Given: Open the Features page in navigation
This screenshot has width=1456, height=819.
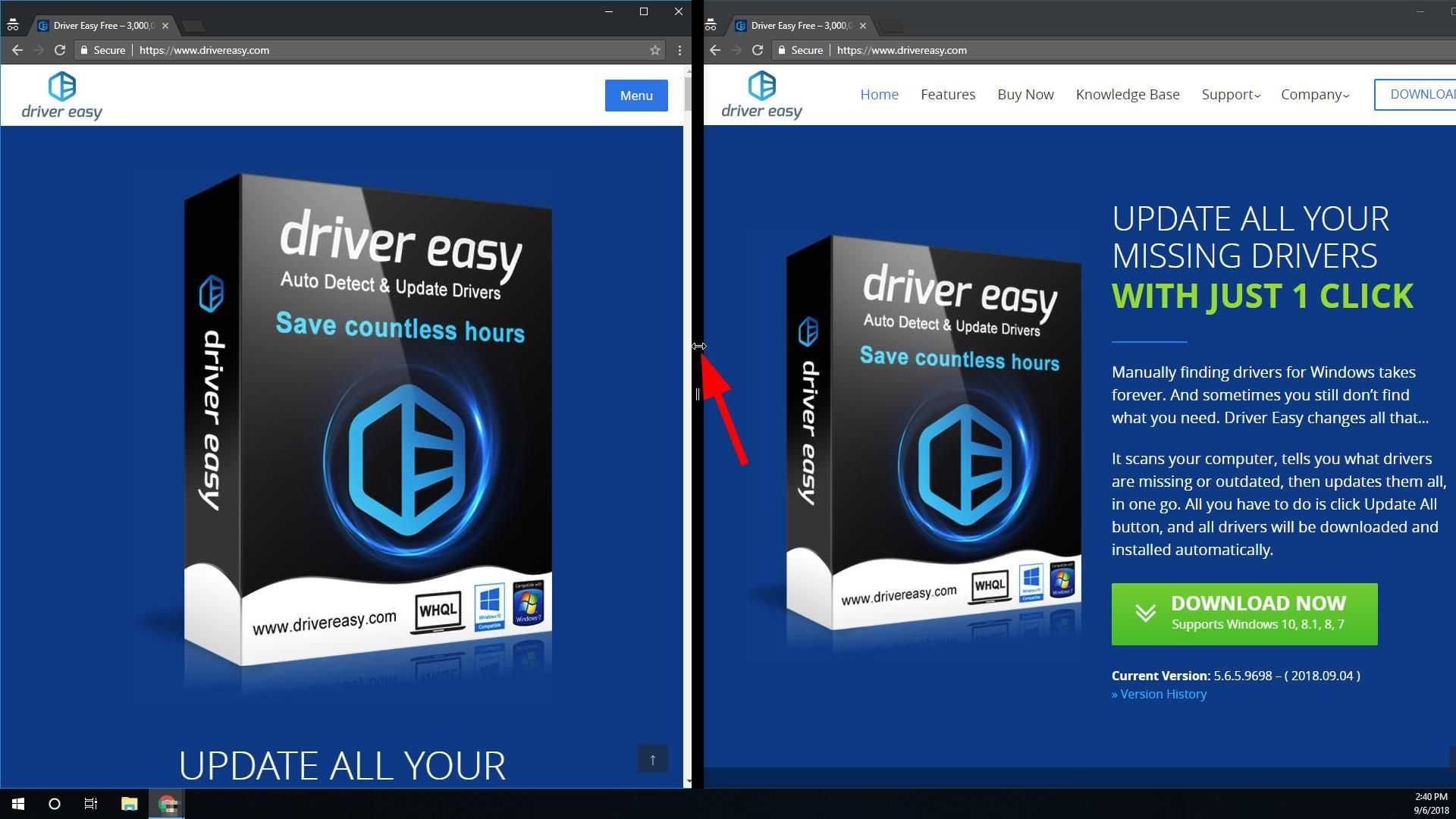Looking at the screenshot, I should [947, 95].
